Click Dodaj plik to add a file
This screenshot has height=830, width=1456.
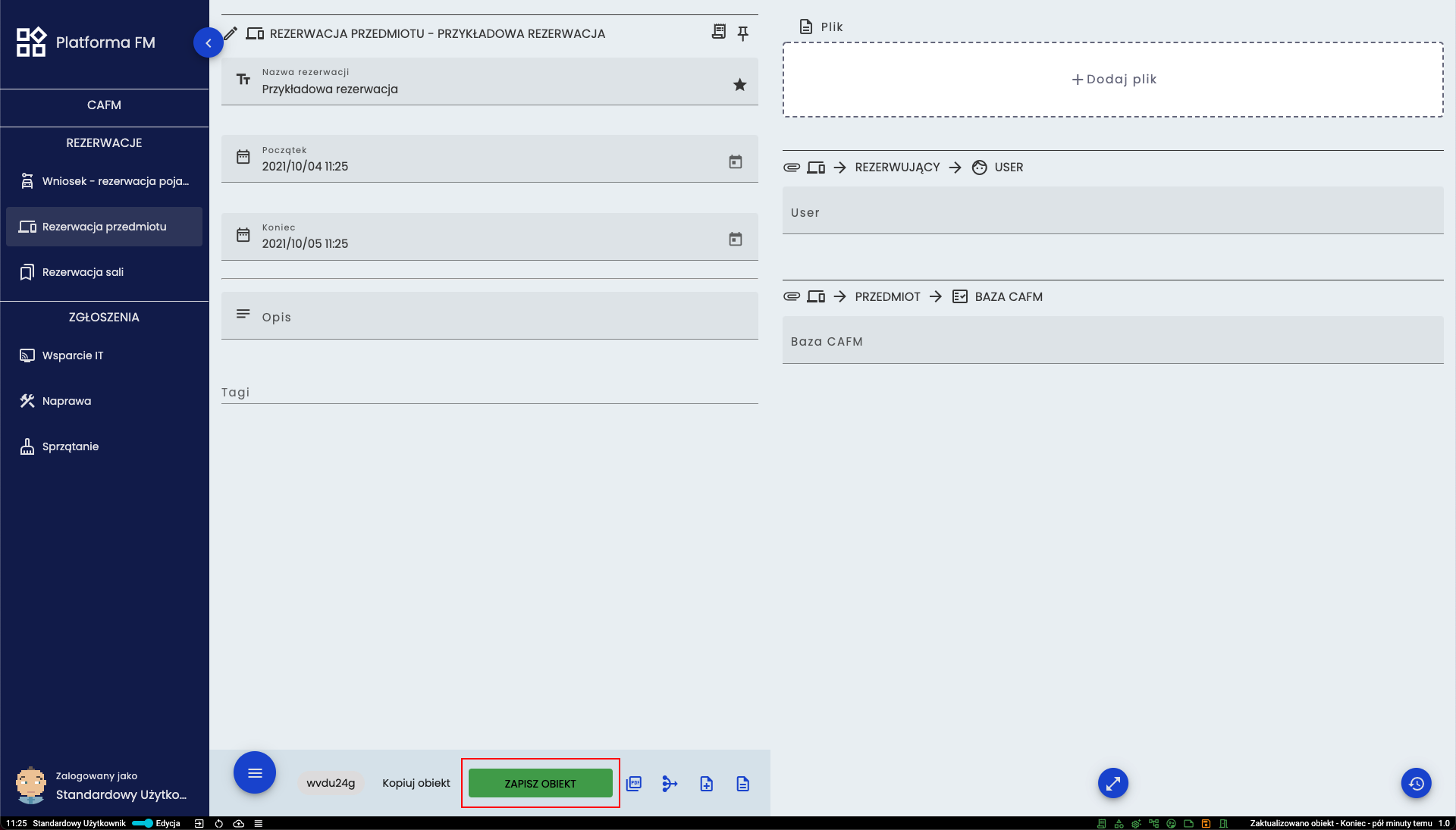pyautogui.click(x=1113, y=80)
